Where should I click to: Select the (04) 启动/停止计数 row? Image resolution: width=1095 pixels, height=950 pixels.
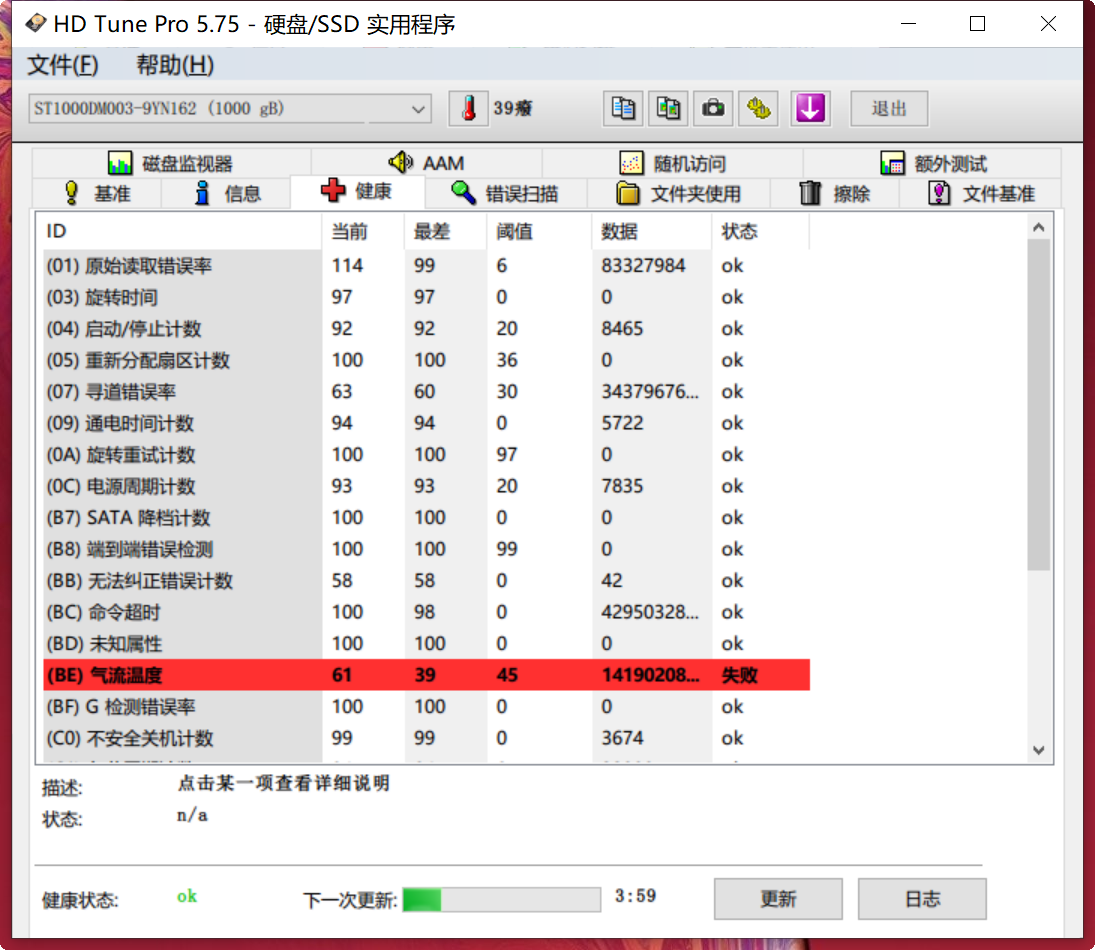click(x=427, y=328)
